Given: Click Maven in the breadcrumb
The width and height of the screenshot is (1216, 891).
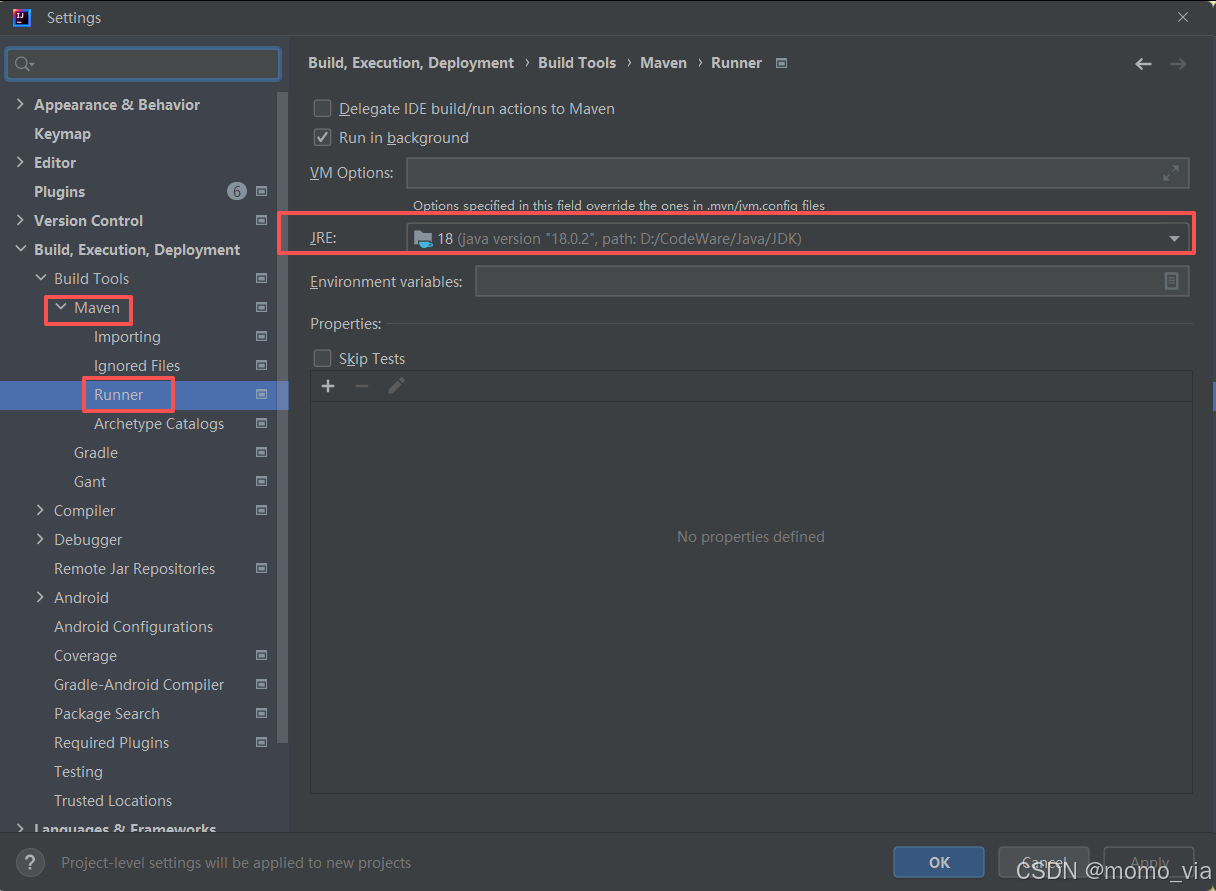Looking at the screenshot, I should (x=664, y=62).
